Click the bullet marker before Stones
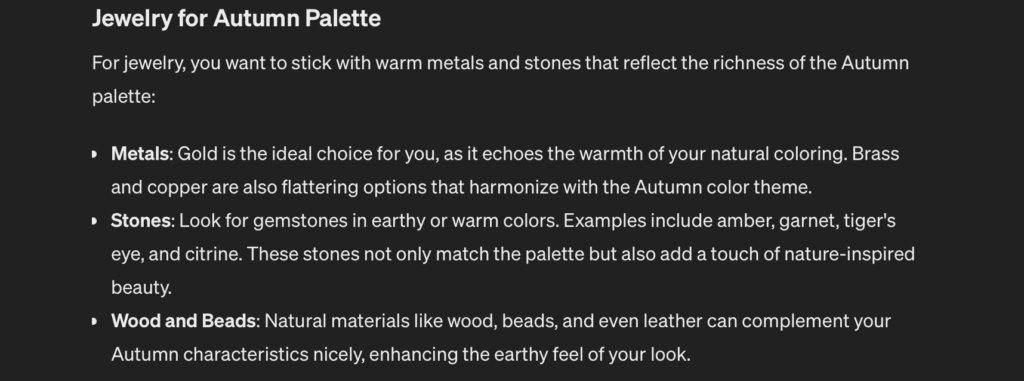 point(95,221)
